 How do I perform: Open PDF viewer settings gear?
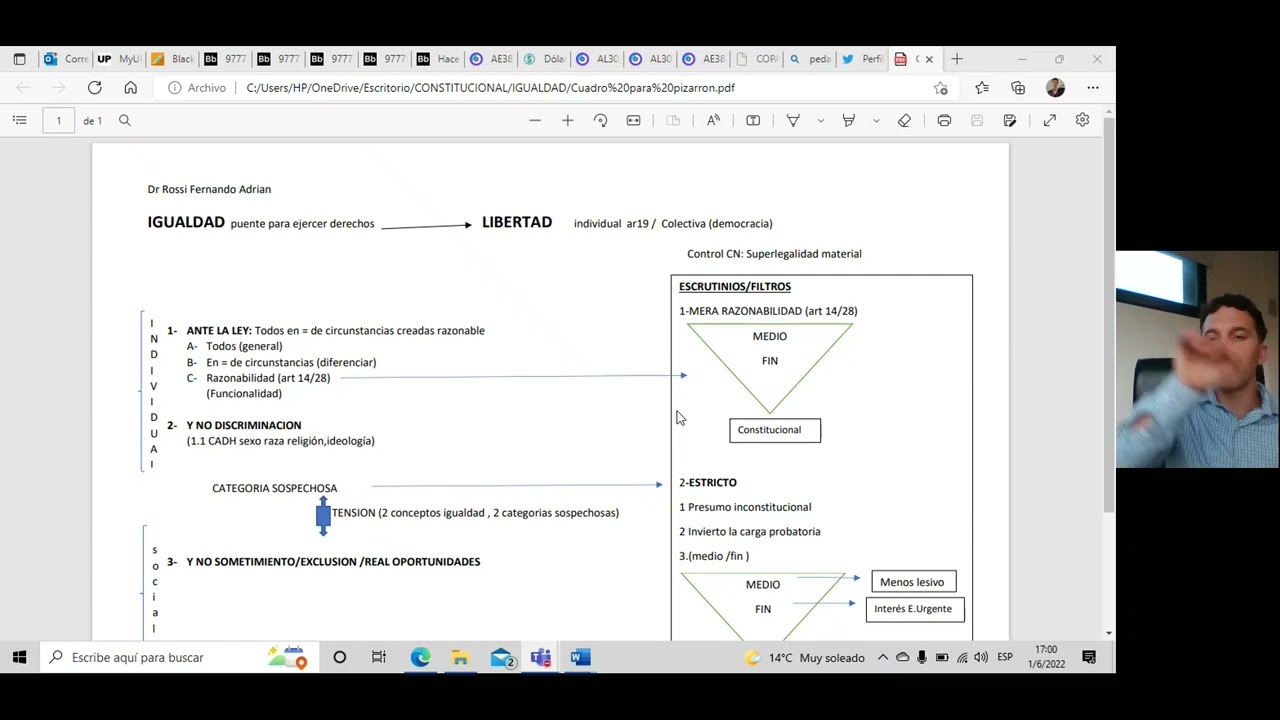[x=1082, y=120]
